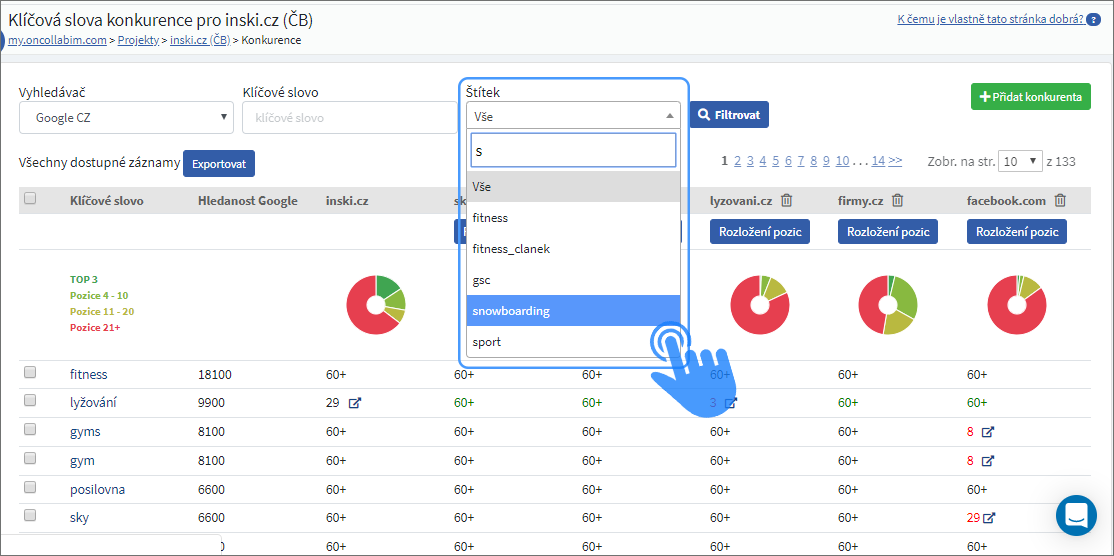Open the rows per page dropdown

pyautogui.click(x=1020, y=161)
